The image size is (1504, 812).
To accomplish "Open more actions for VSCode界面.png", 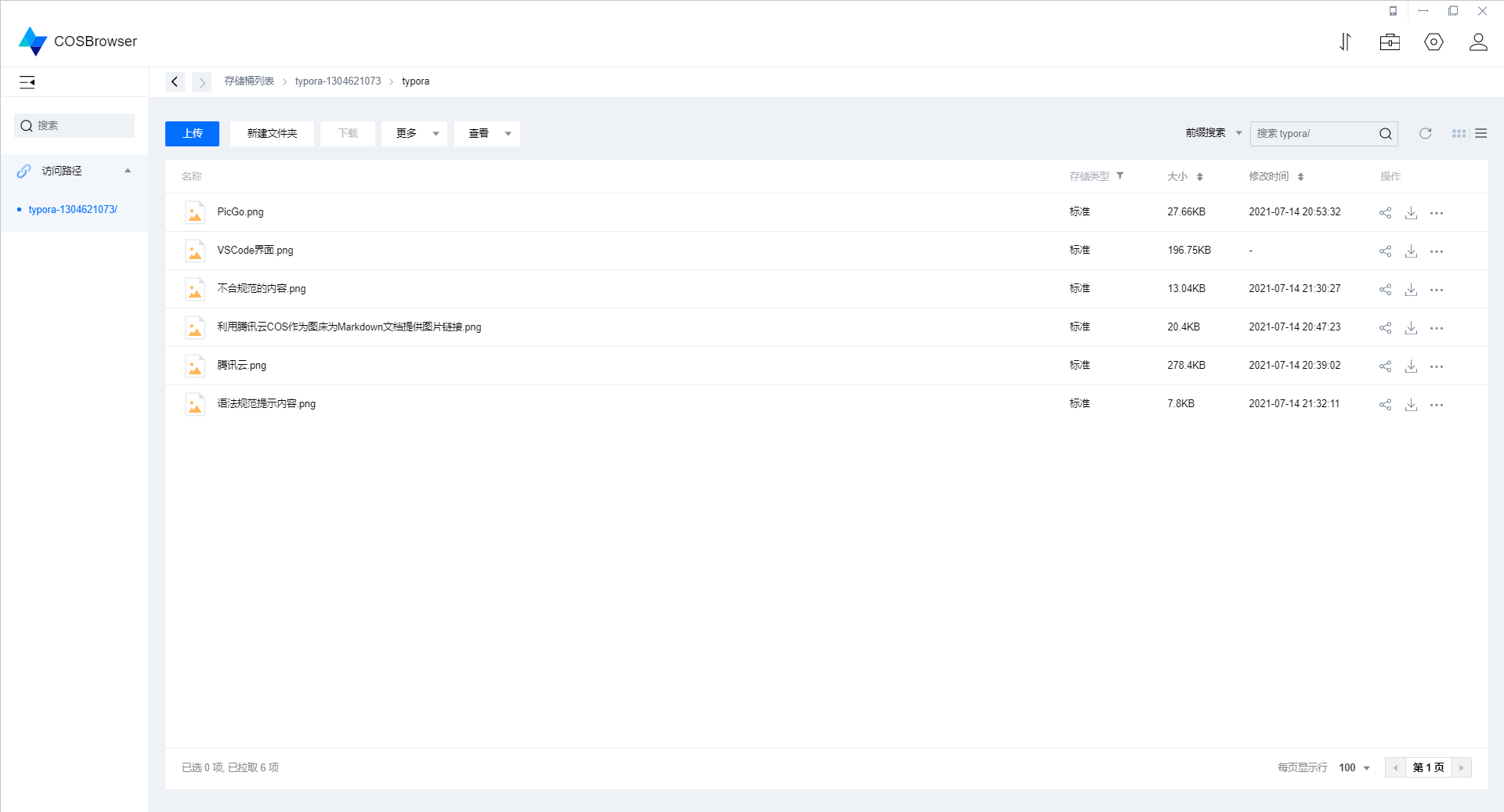I will tap(1437, 251).
